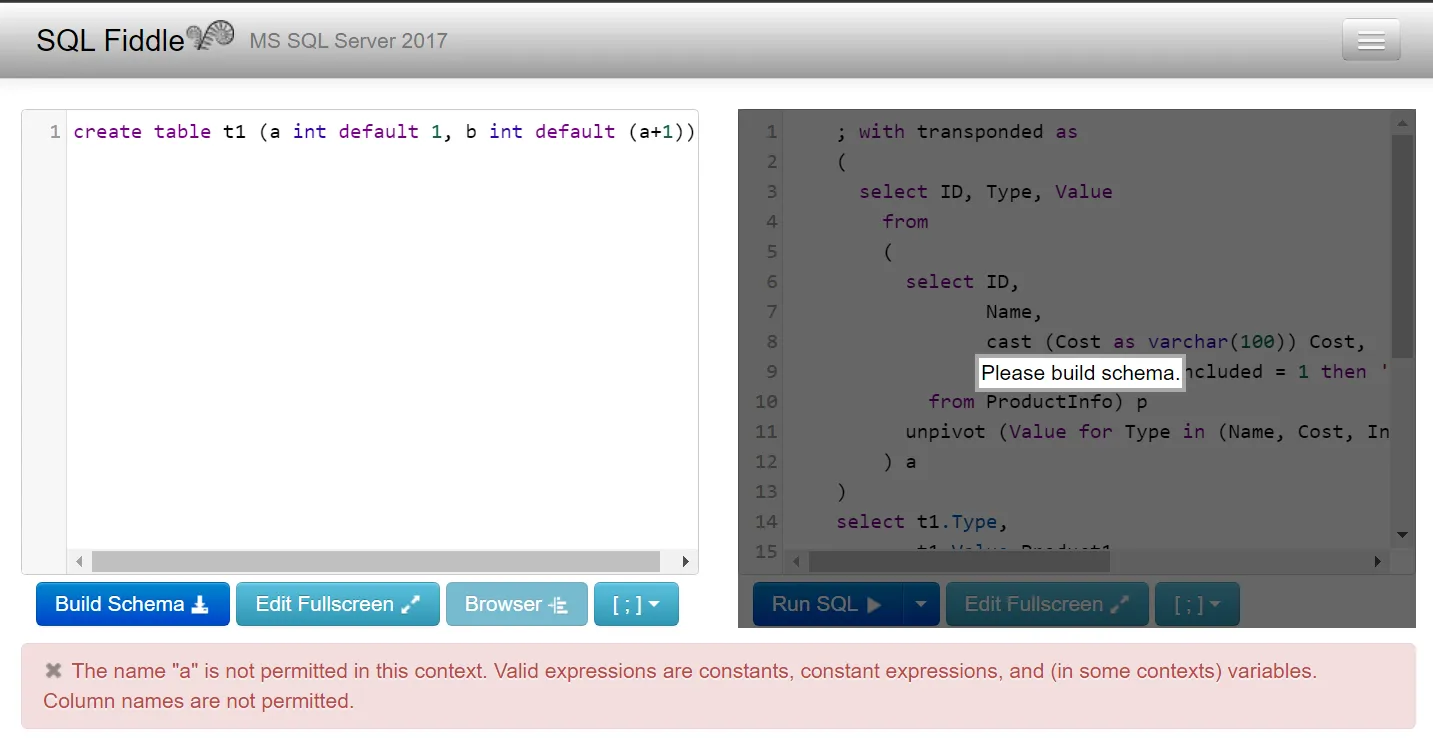1433x742 pixels.
Task: Open the hamburger navigation menu
Action: point(1370,40)
